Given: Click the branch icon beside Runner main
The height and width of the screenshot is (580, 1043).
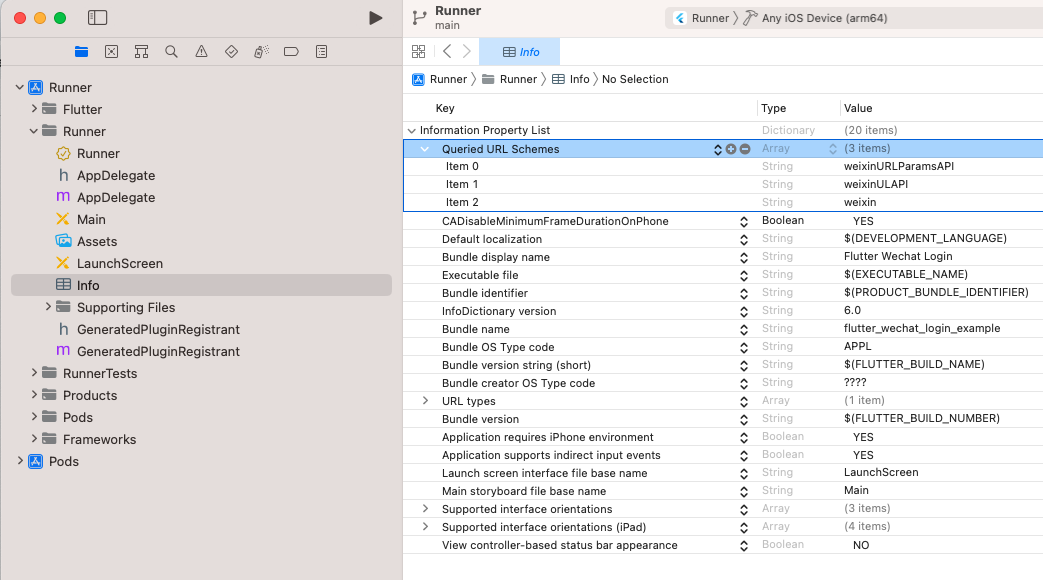Looking at the screenshot, I should [x=419, y=18].
